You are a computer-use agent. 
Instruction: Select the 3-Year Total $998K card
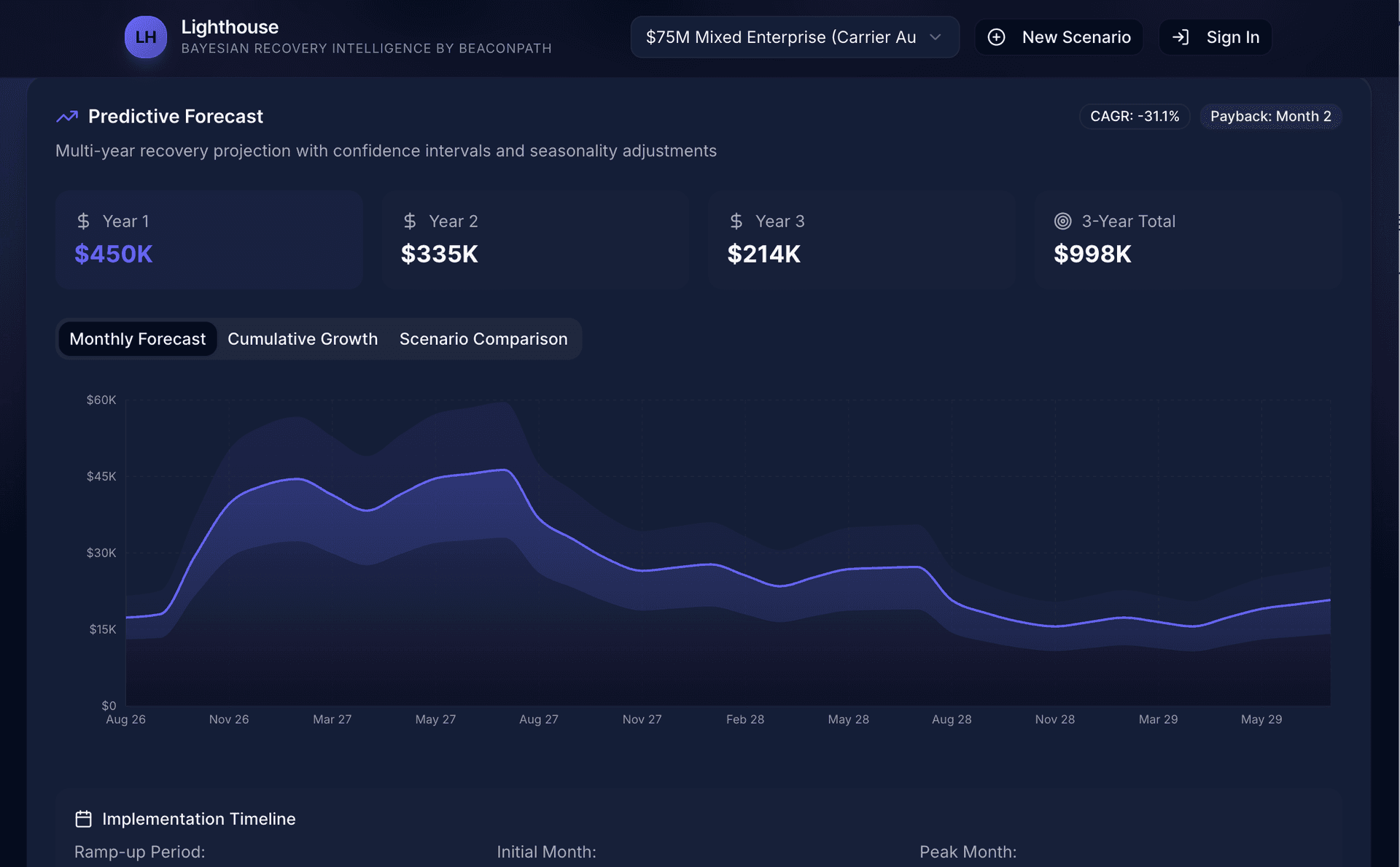click(1189, 241)
